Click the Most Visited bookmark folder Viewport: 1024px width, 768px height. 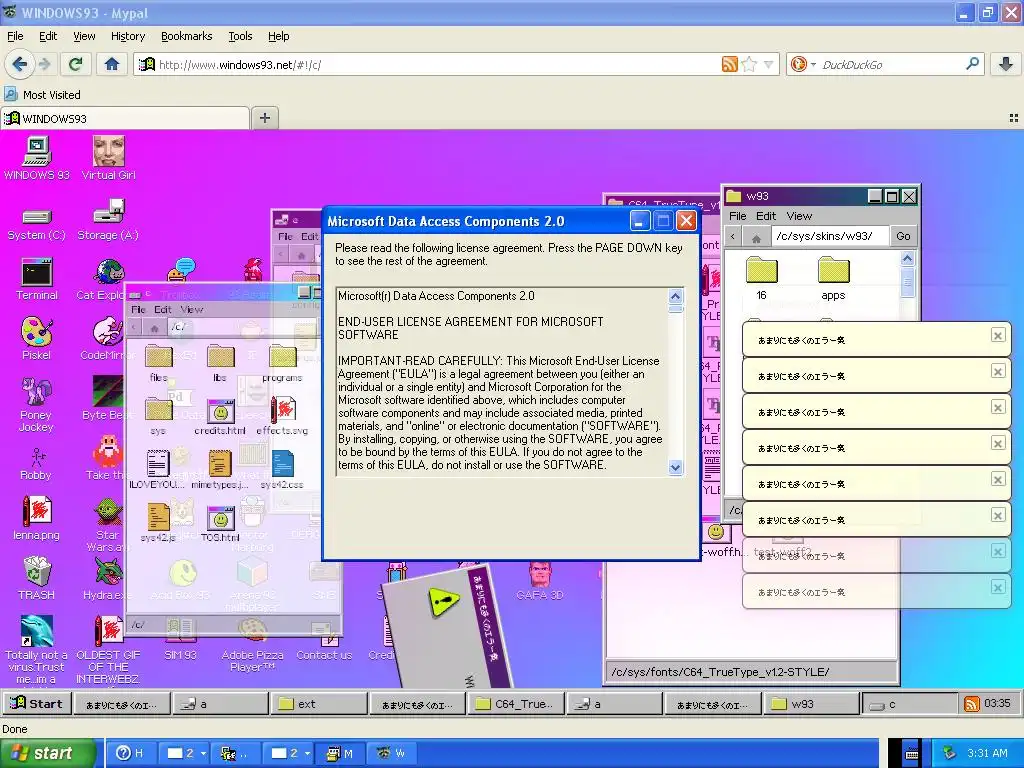[43, 95]
